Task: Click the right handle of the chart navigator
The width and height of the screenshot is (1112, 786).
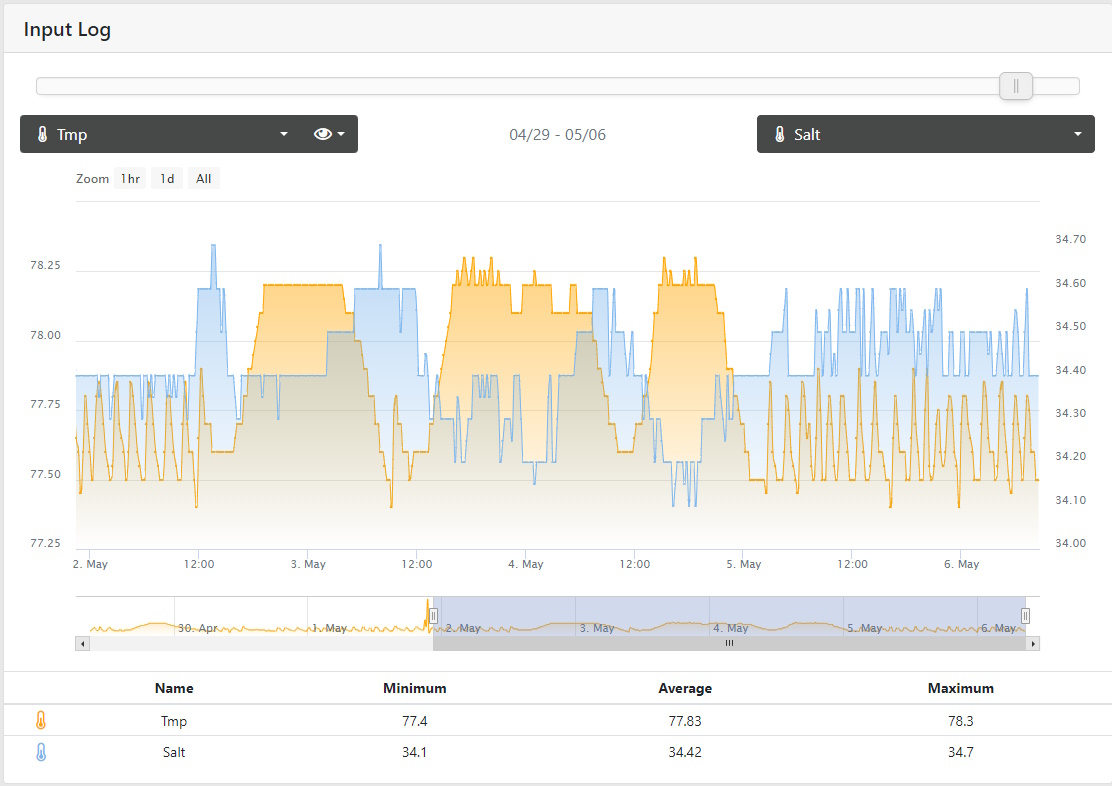Action: pos(1025,616)
